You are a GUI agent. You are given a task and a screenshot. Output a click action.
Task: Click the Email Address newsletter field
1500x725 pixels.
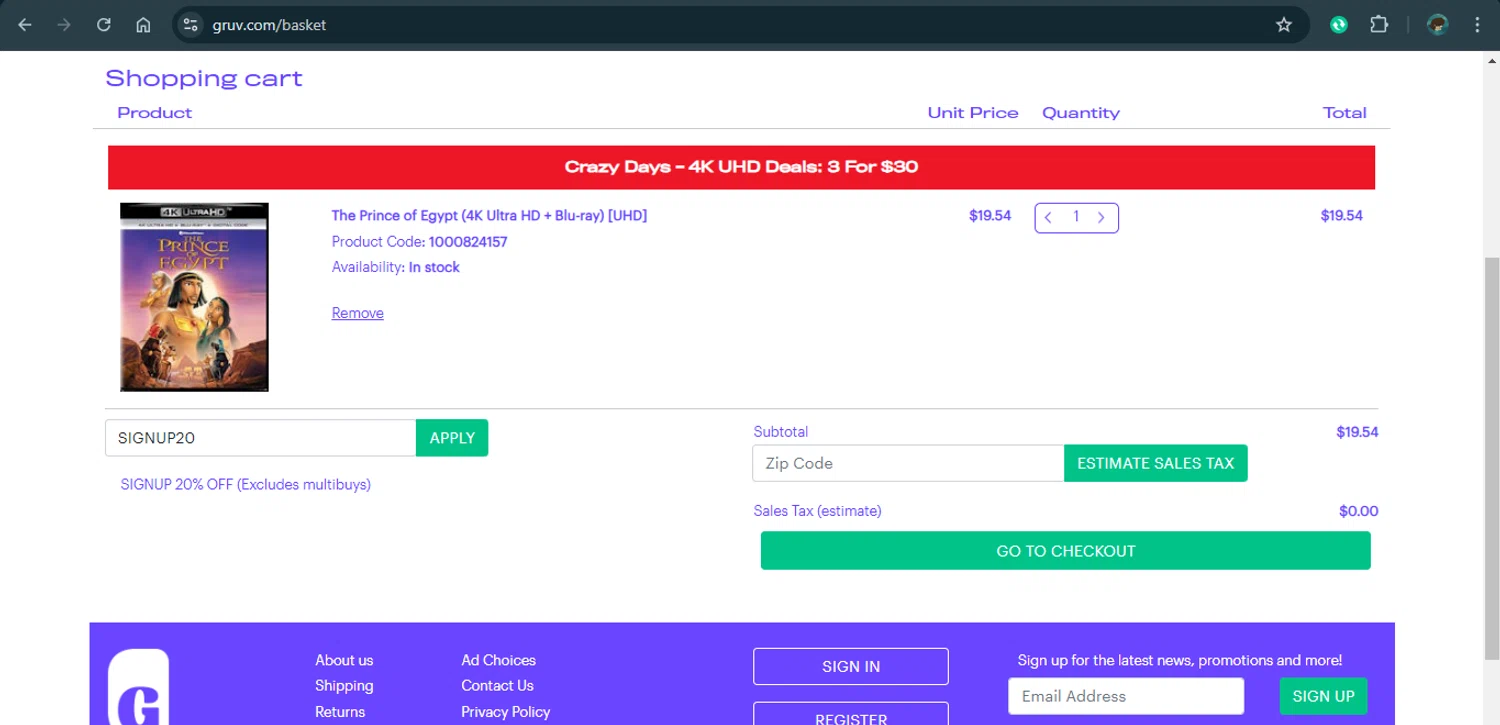point(1126,696)
